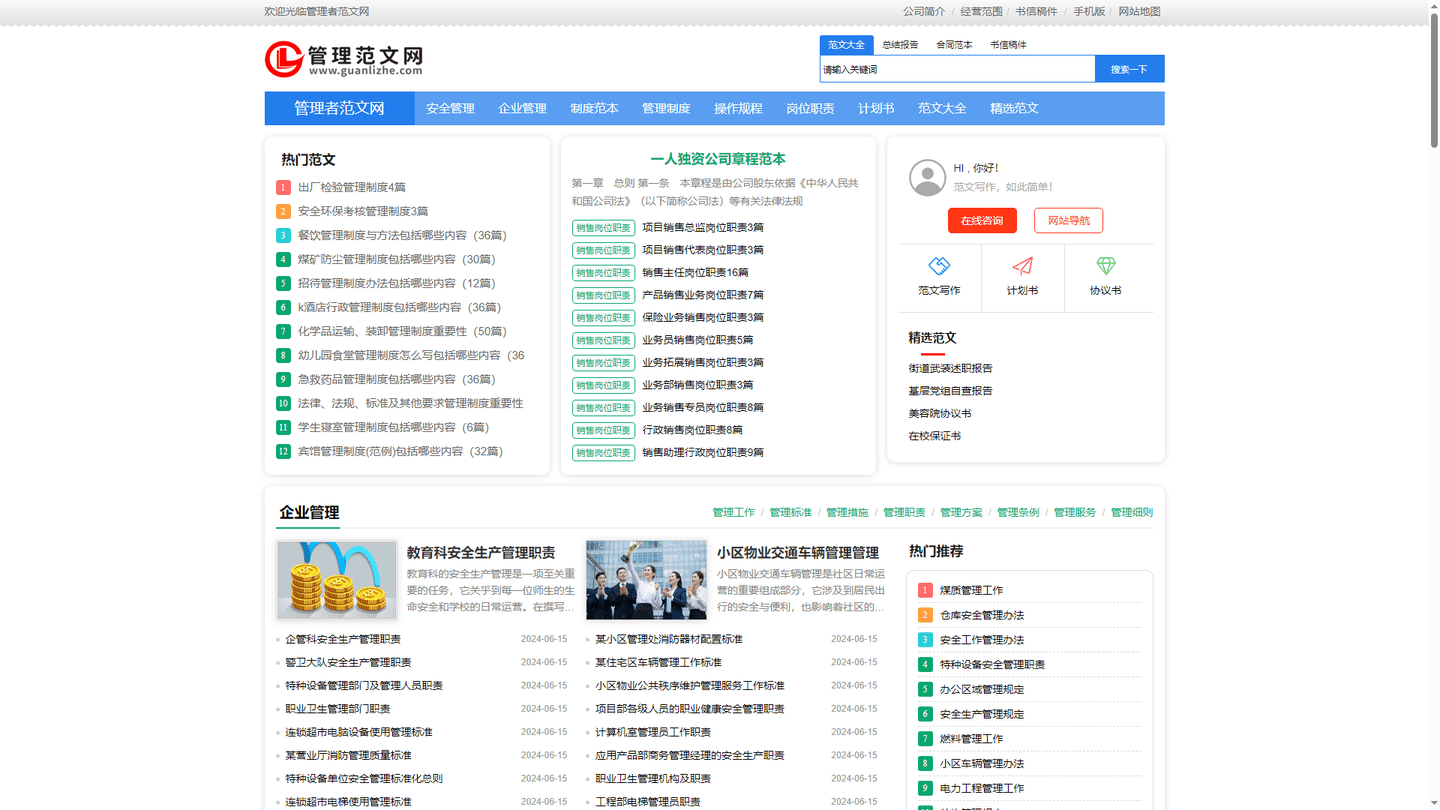Open 企管科安全生产管理职责
The height and width of the screenshot is (810, 1440).
pyautogui.click(x=343, y=639)
